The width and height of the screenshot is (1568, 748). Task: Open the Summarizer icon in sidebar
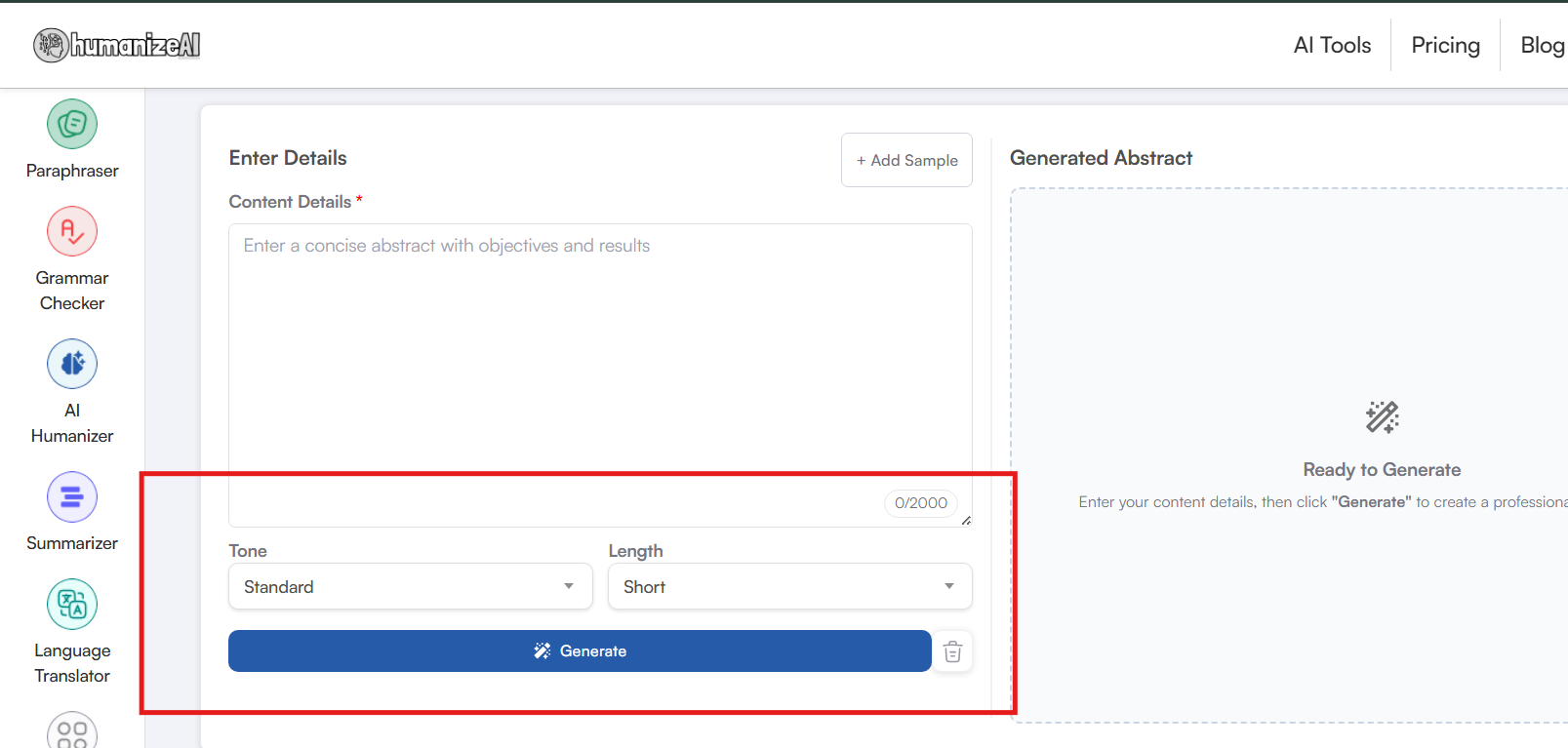click(72, 497)
